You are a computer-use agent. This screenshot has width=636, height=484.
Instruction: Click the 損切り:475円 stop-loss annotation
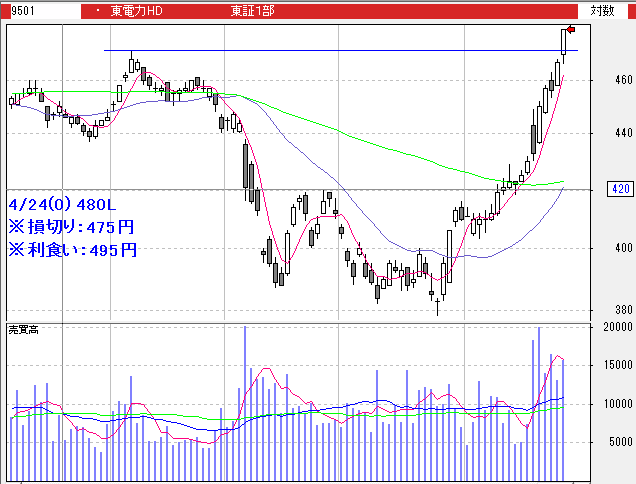point(70,227)
